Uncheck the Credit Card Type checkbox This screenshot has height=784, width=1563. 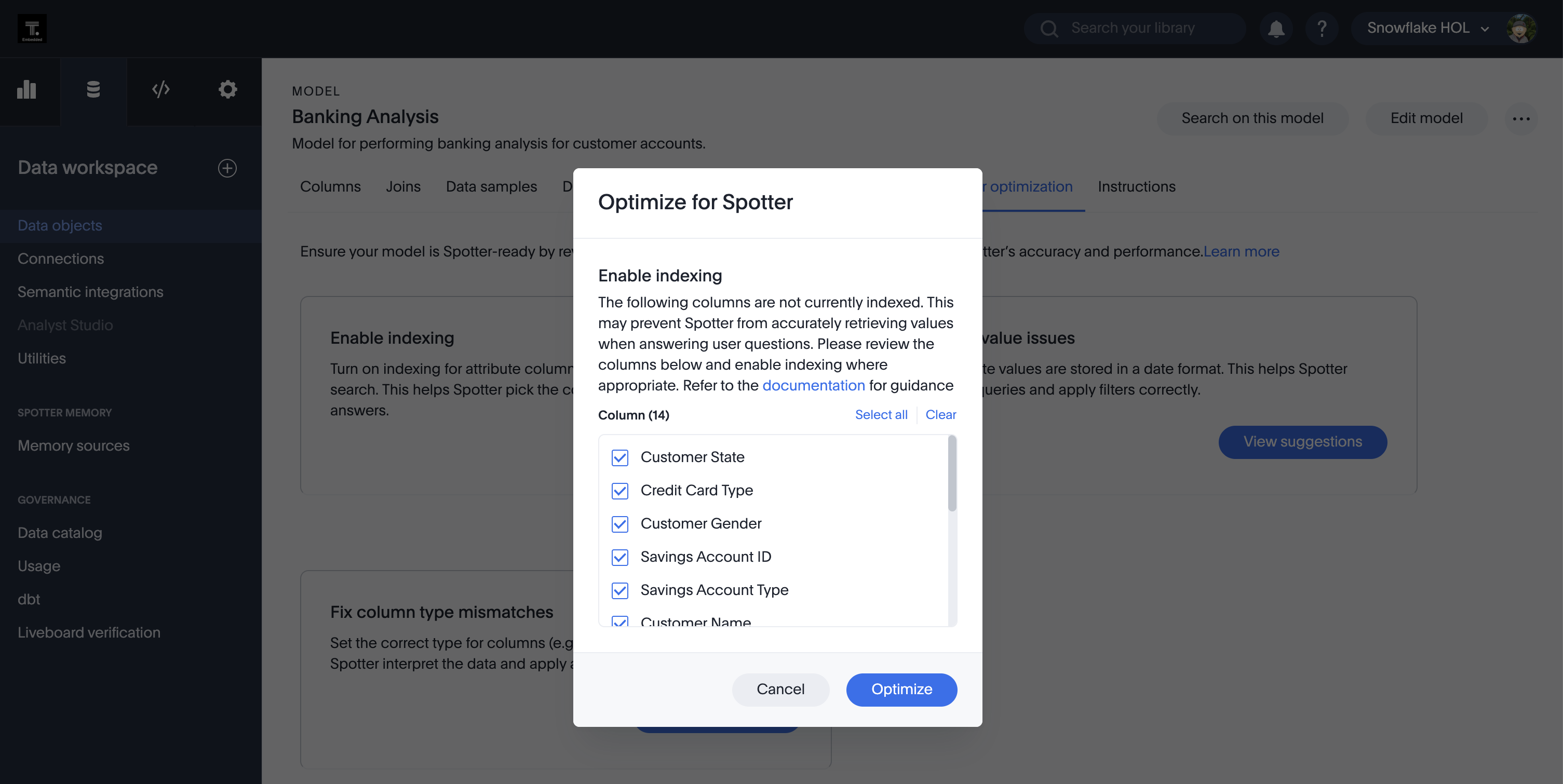tap(619, 491)
